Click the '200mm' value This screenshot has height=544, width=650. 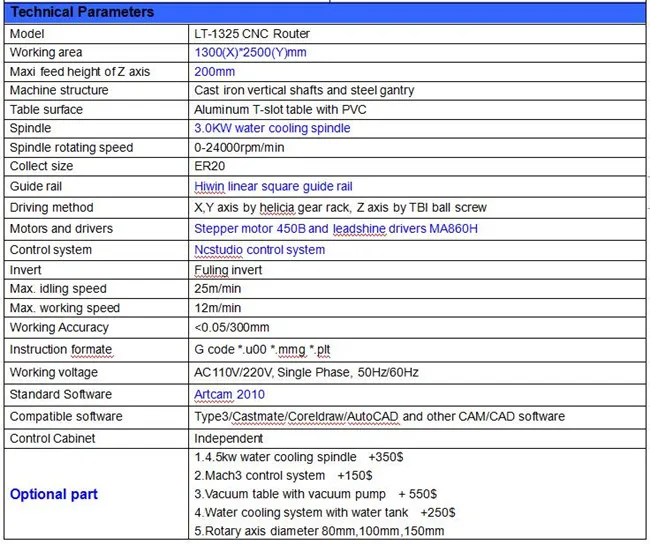(215, 71)
